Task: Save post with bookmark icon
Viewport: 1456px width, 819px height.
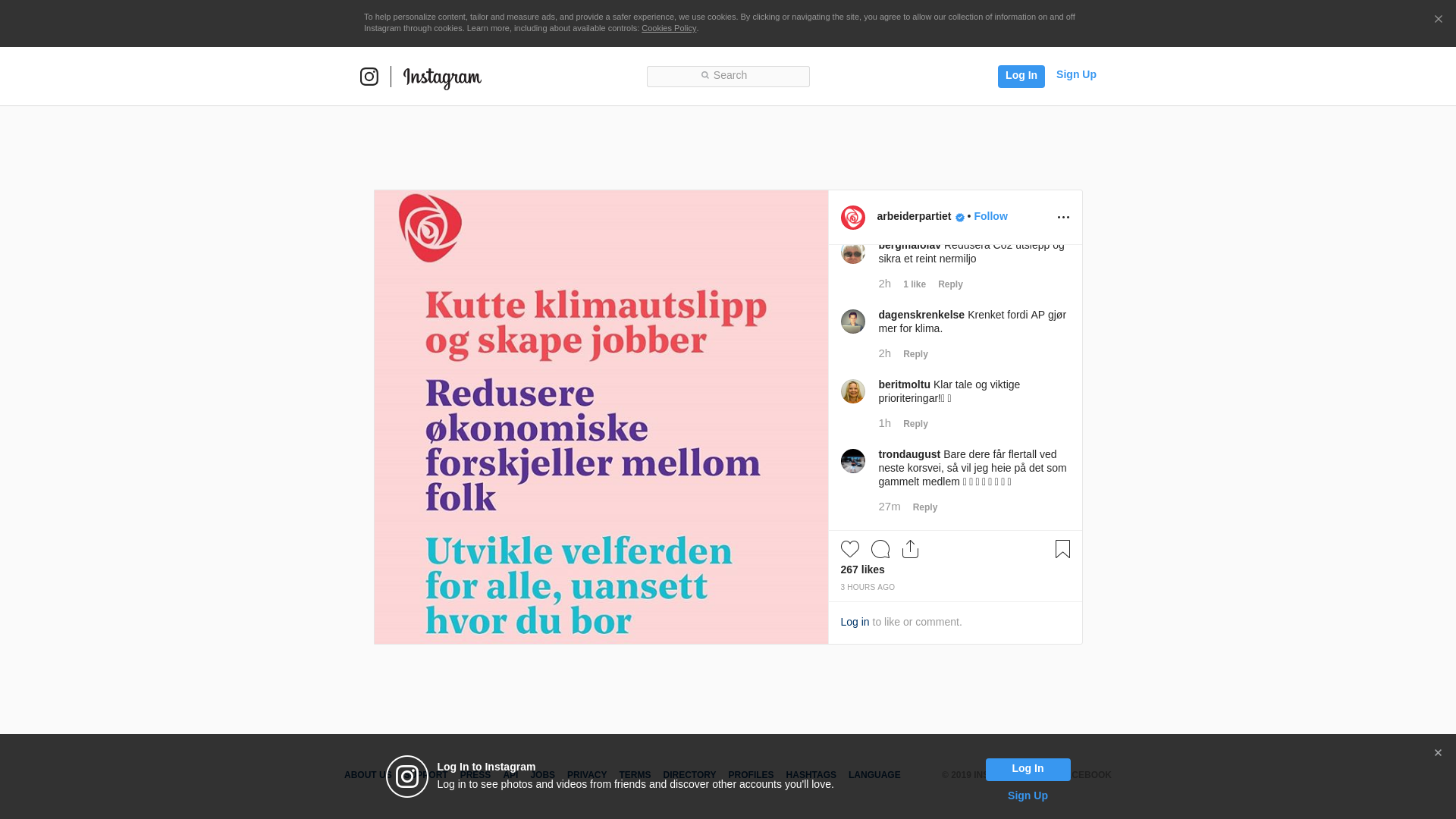Action: (1062, 549)
